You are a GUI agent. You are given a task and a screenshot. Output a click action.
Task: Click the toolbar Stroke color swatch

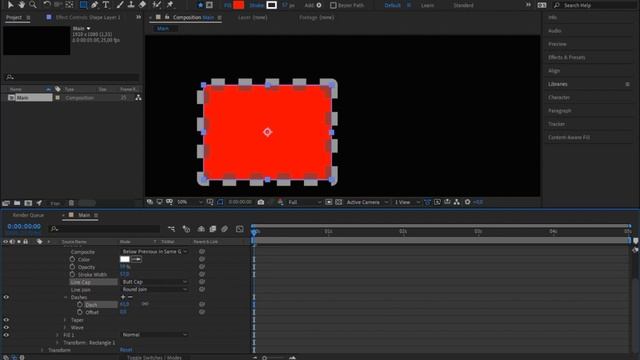[x=271, y=5]
